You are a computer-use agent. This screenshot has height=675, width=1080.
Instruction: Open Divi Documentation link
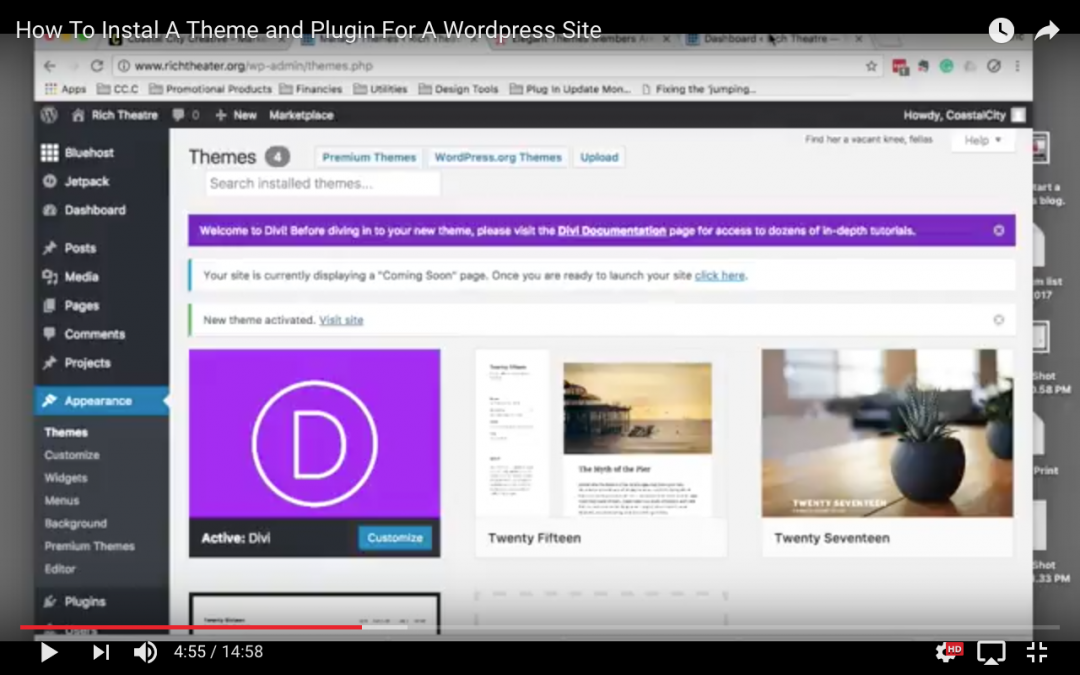(612, 231)
